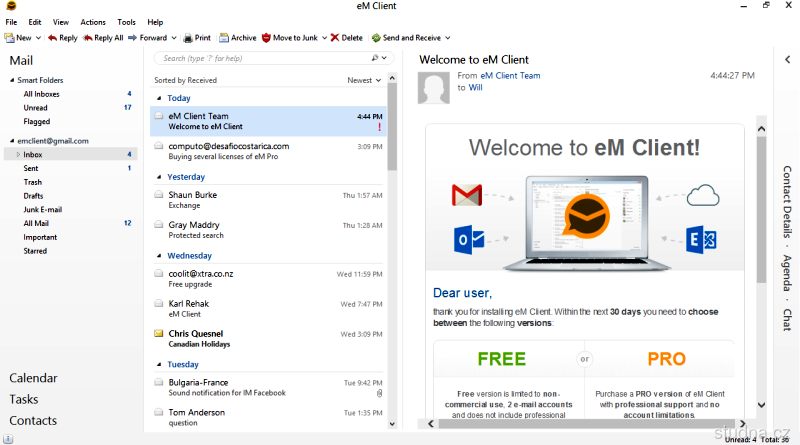
Task: Open the Actions menu
Action: click(x=93, y=22)
